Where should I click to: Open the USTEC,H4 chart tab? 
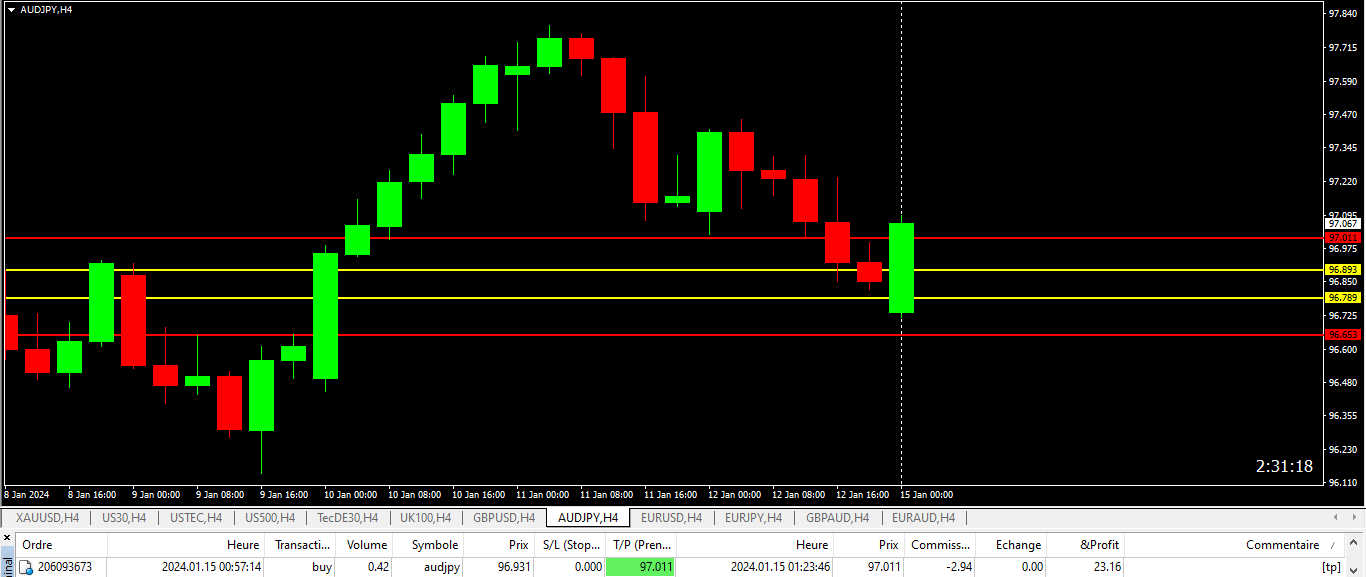(196, 517)
